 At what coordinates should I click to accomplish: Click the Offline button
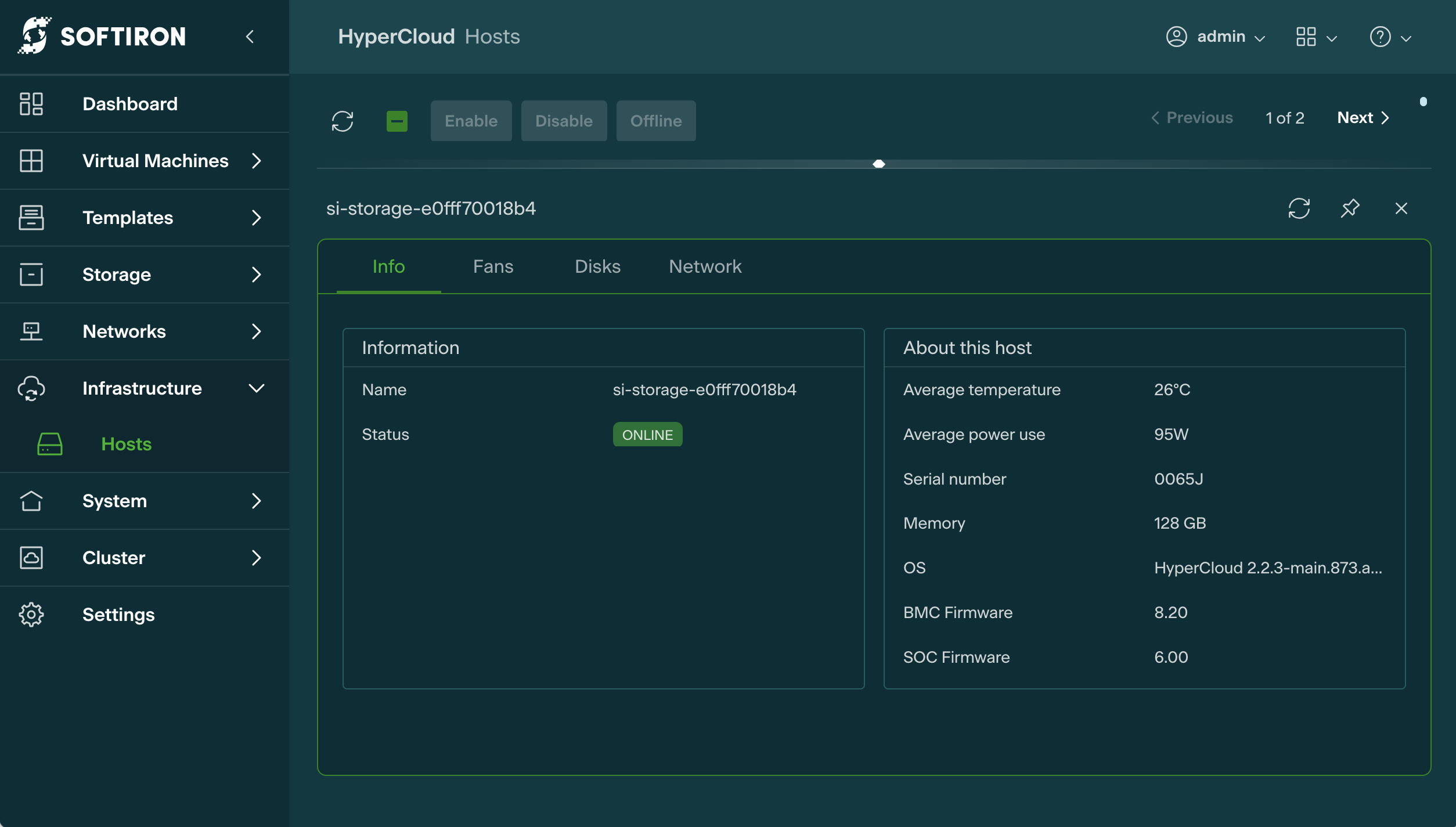coord(655,121)
